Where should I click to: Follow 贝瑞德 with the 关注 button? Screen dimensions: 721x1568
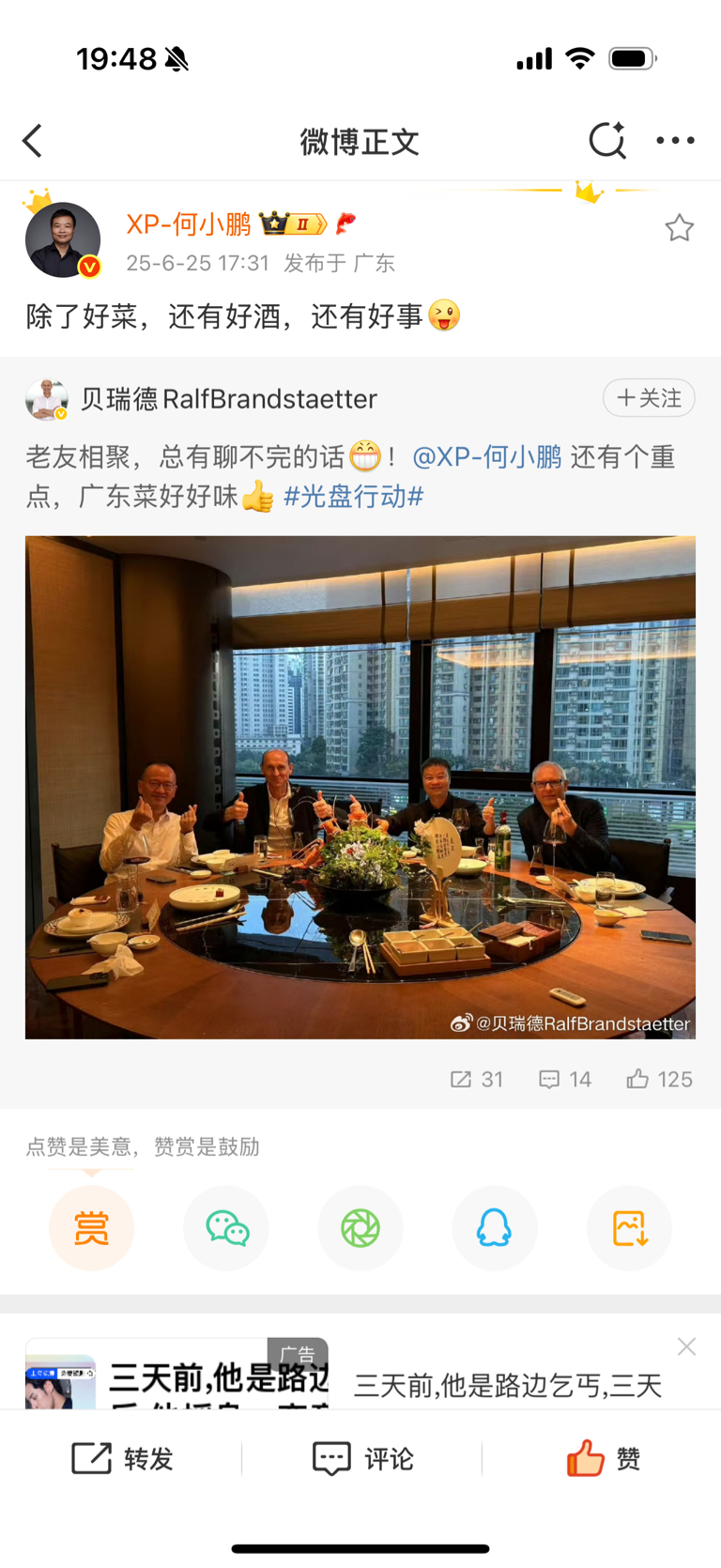(x=649, y=398)
